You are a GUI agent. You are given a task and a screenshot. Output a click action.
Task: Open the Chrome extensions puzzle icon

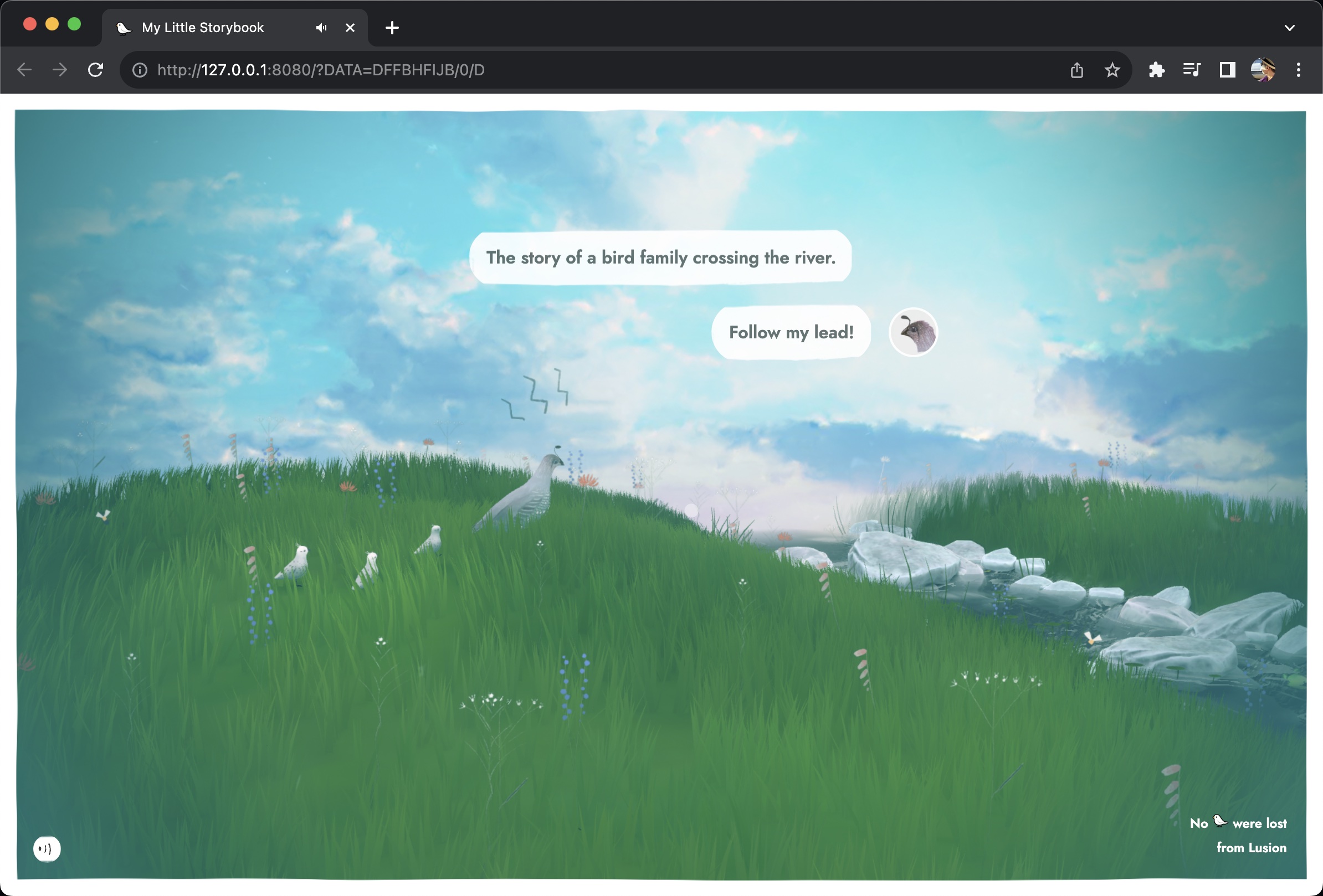(x=1156, y=70)
